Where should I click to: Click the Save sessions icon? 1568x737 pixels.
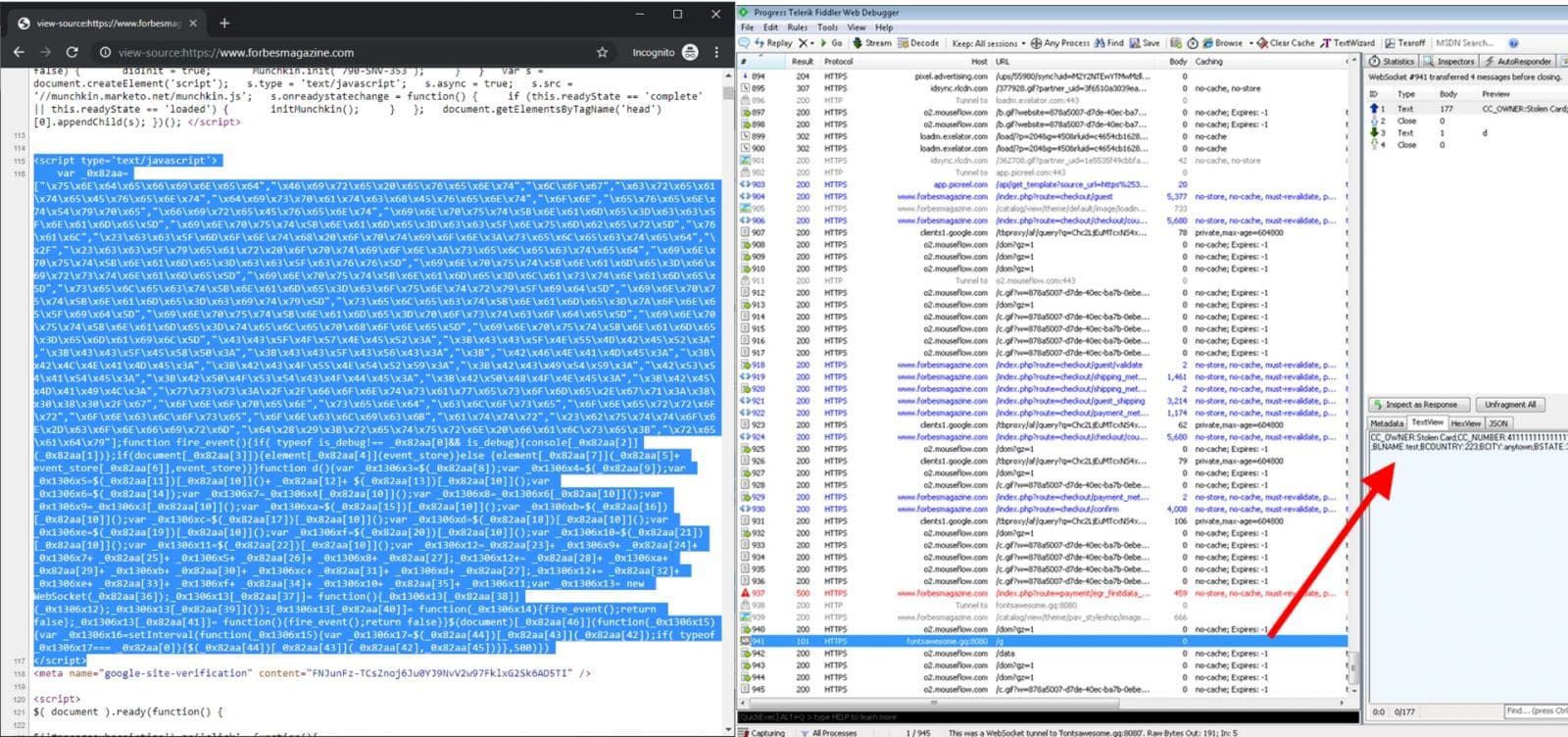[x=1135, y=43]
